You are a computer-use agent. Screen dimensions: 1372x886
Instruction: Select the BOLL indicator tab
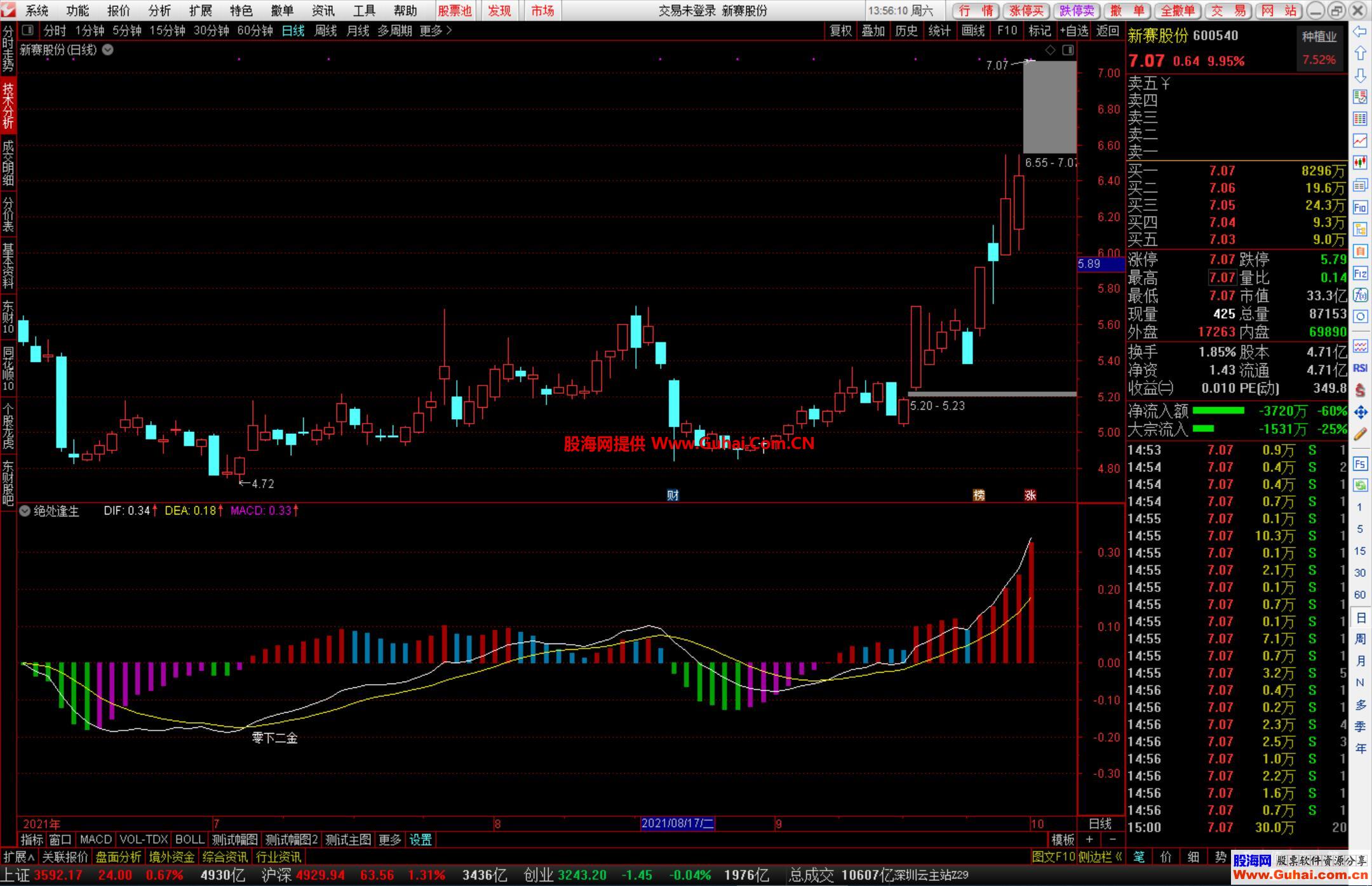(190, 840)
